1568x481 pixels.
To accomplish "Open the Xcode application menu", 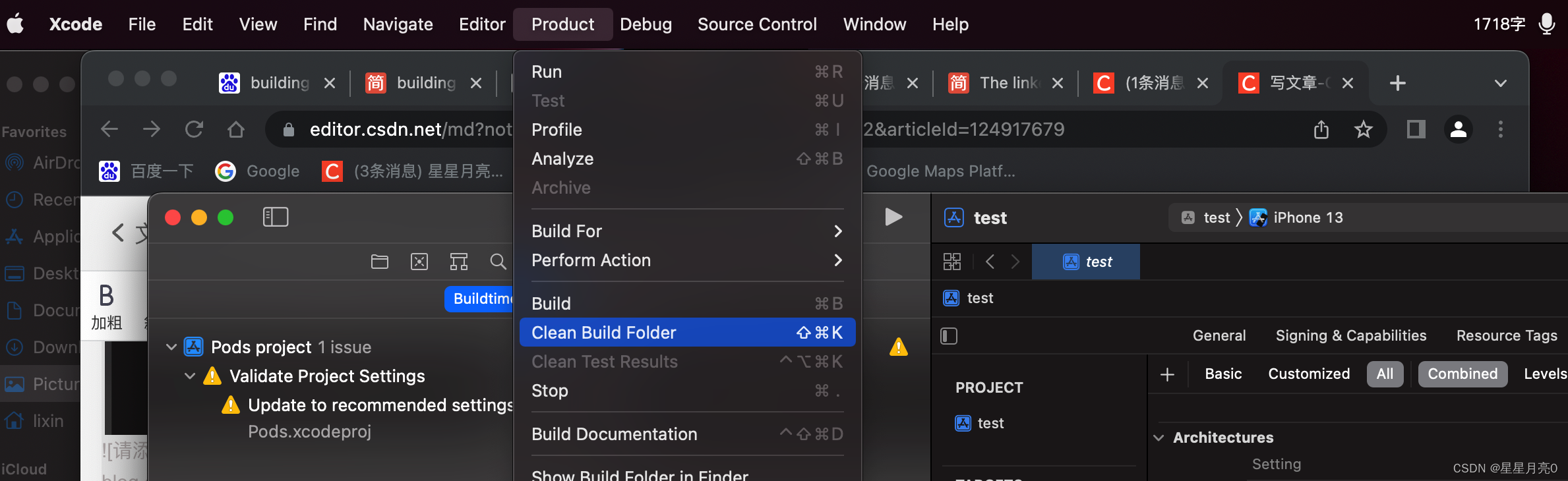I will click(x=76, y=24).
